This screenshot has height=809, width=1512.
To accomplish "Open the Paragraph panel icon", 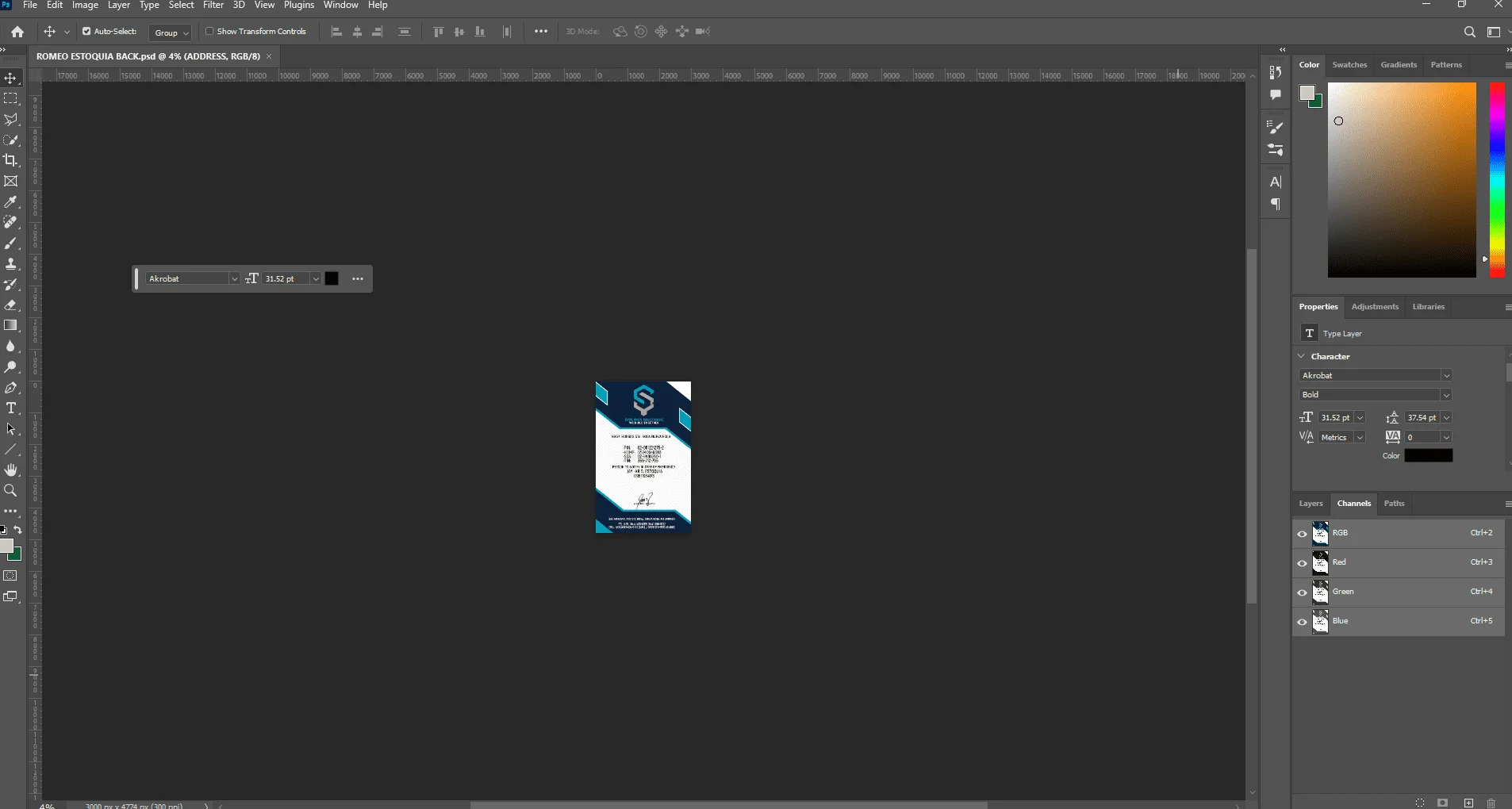I will click(1276, 205).
